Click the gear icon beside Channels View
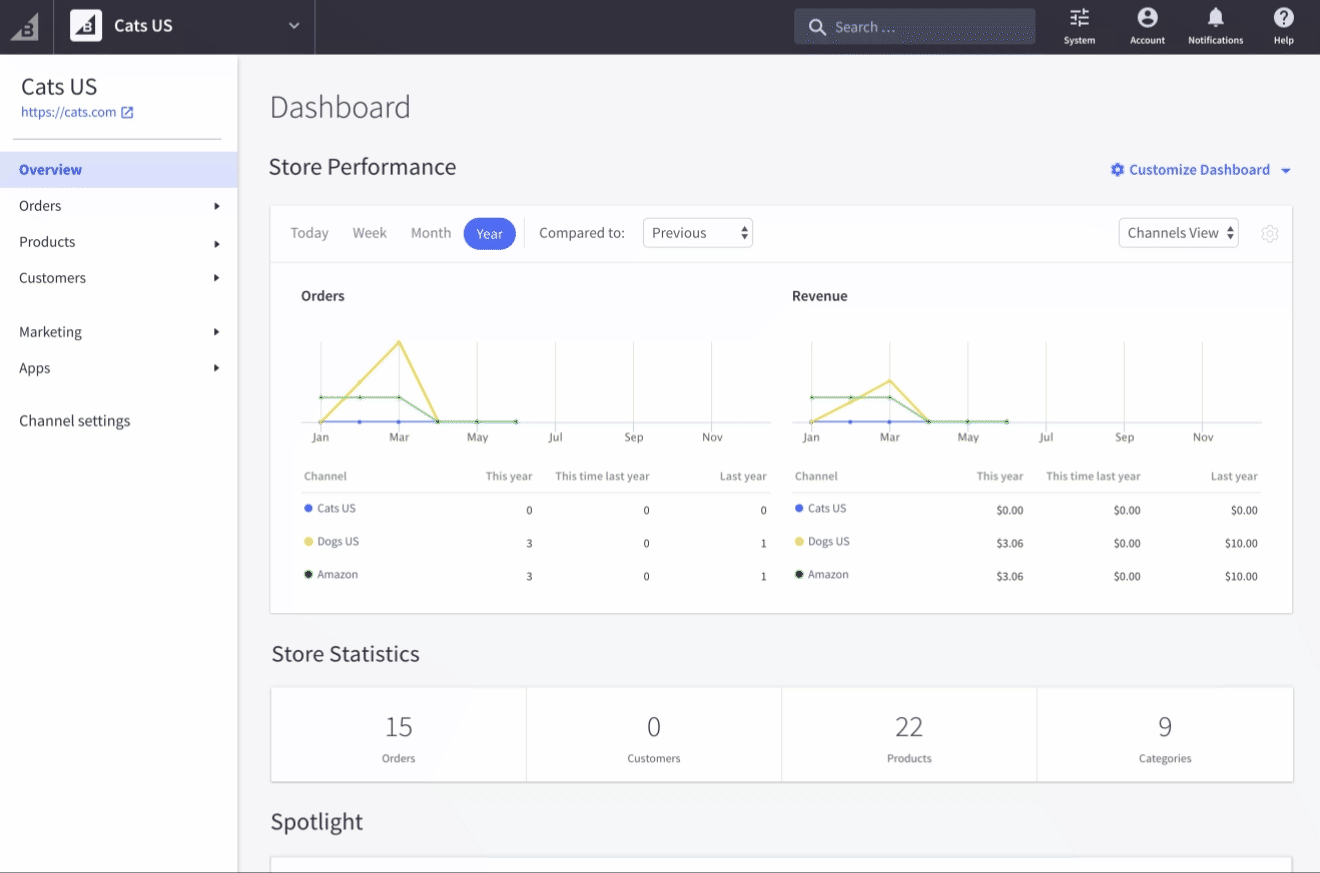Image resolution: width=1320 pixels, height=873 pixels. 1269,234
